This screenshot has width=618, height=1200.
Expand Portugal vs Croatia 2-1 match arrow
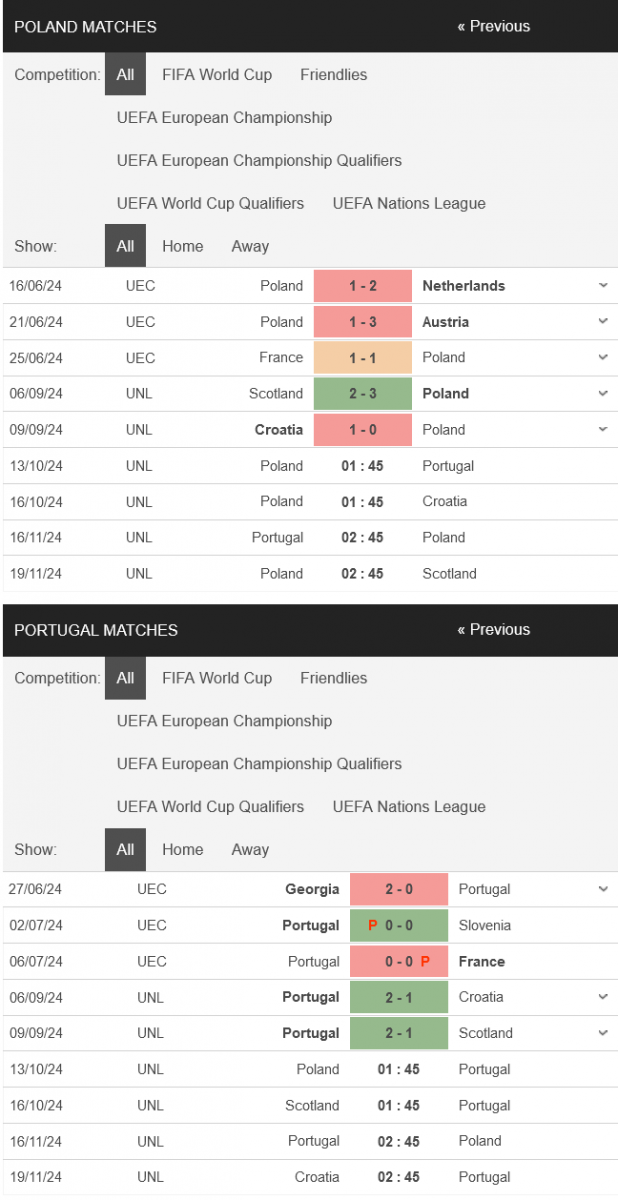(x=603, y=997)
